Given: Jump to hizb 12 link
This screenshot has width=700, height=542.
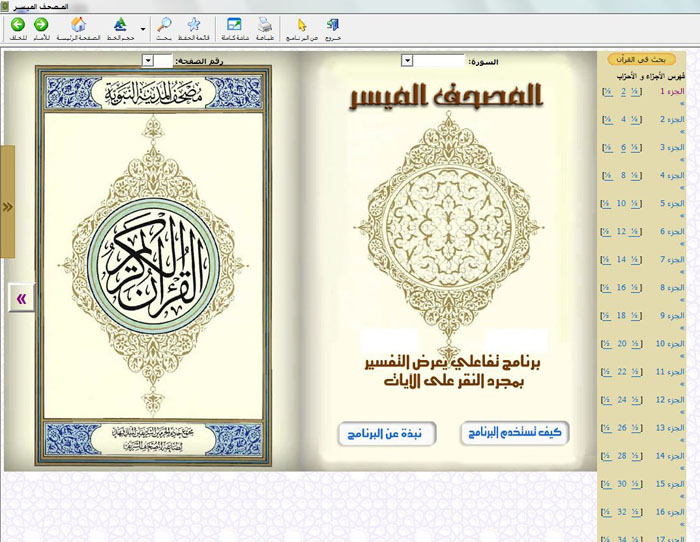Looking at the screenshot, I should tap(621, 232).
